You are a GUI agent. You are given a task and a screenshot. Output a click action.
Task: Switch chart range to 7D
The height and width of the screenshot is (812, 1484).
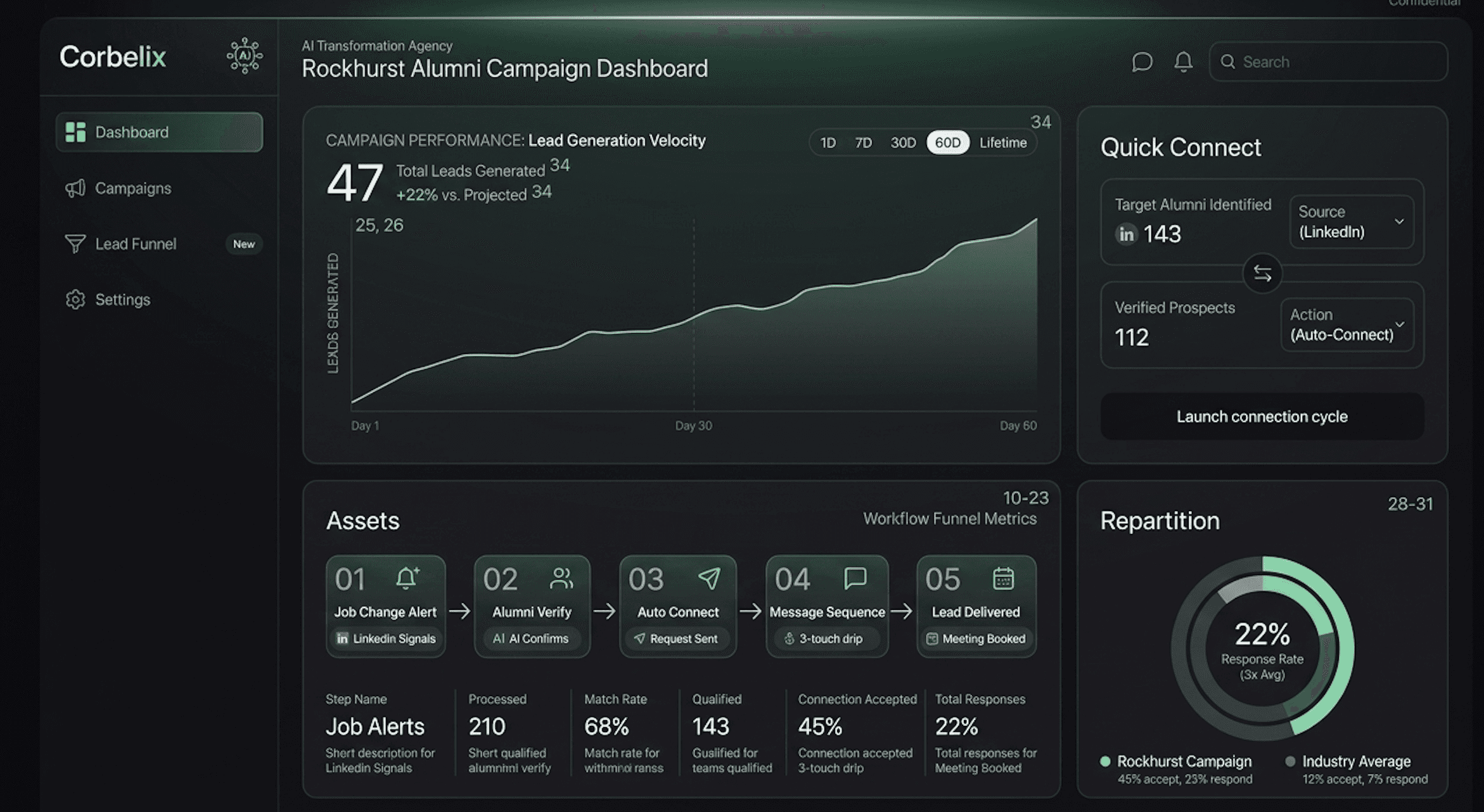(x=863, y=143)
